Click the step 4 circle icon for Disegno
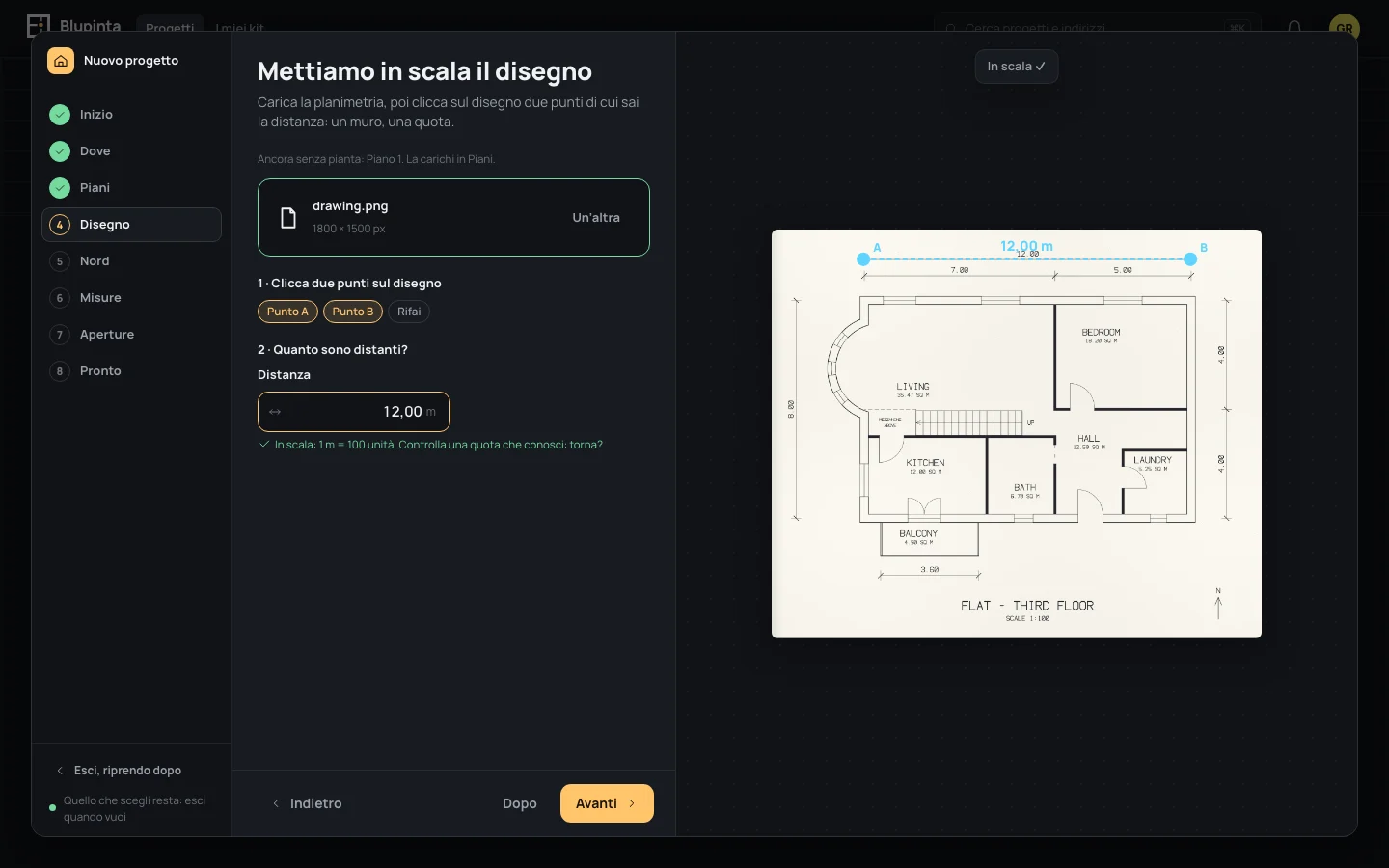 60,225
